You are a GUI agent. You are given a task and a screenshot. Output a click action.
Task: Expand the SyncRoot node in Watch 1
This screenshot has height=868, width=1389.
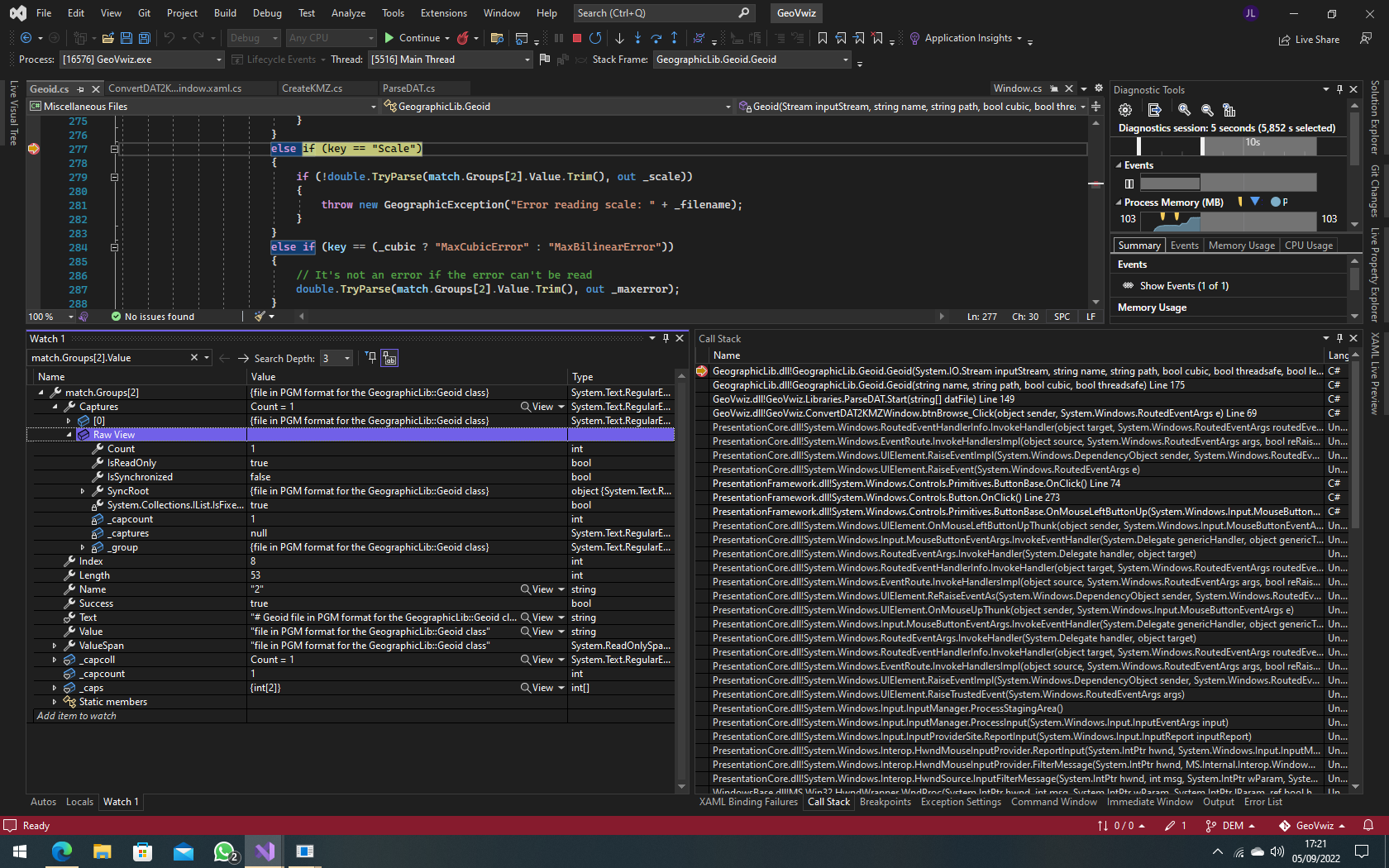pyautogui.click(x=82, y=490)
